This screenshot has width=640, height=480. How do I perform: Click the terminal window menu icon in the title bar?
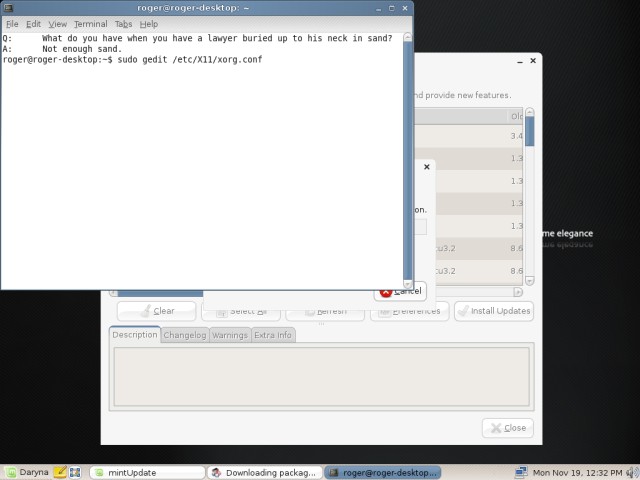click(8, 8)
